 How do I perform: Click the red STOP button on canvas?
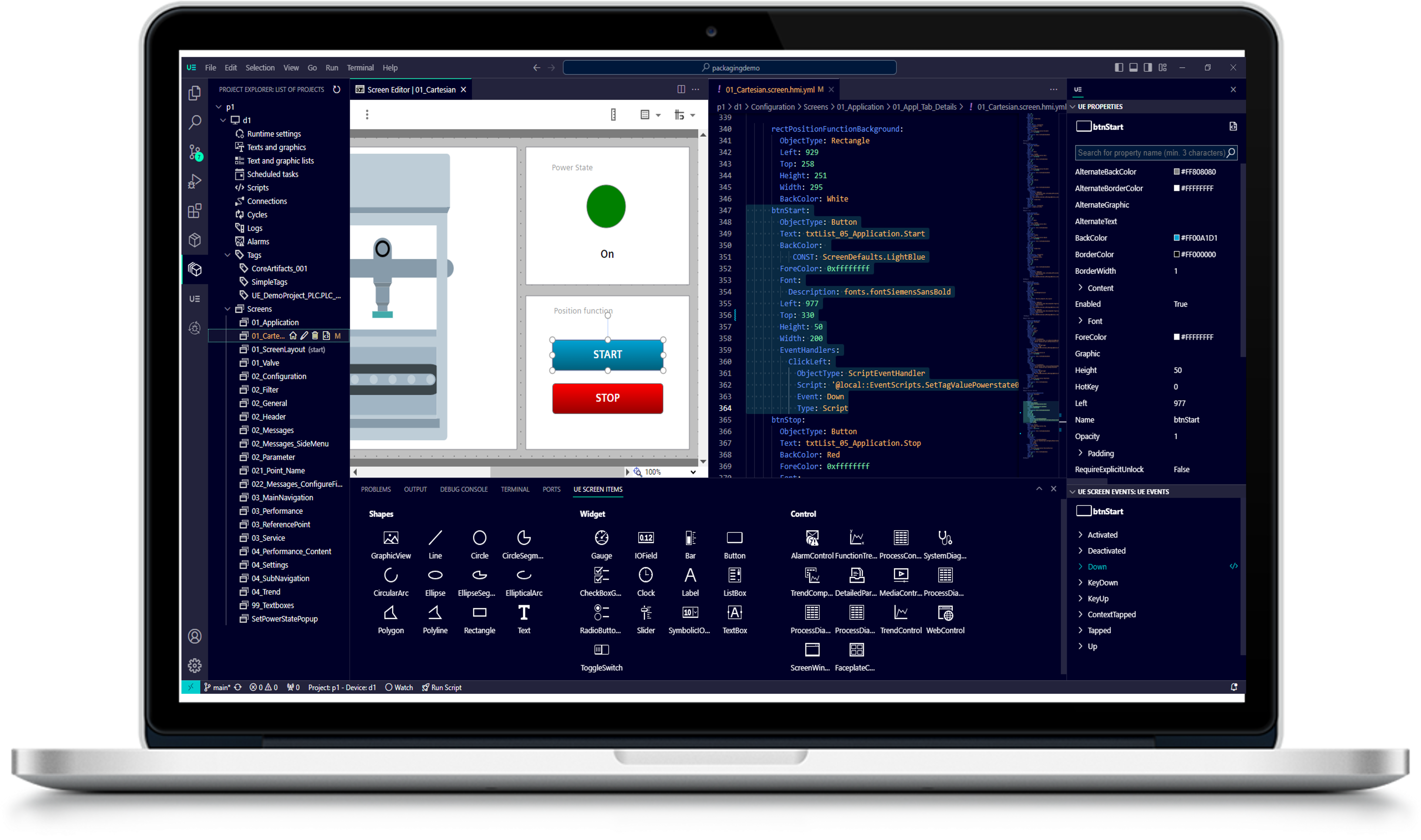(x=607, y=398)
